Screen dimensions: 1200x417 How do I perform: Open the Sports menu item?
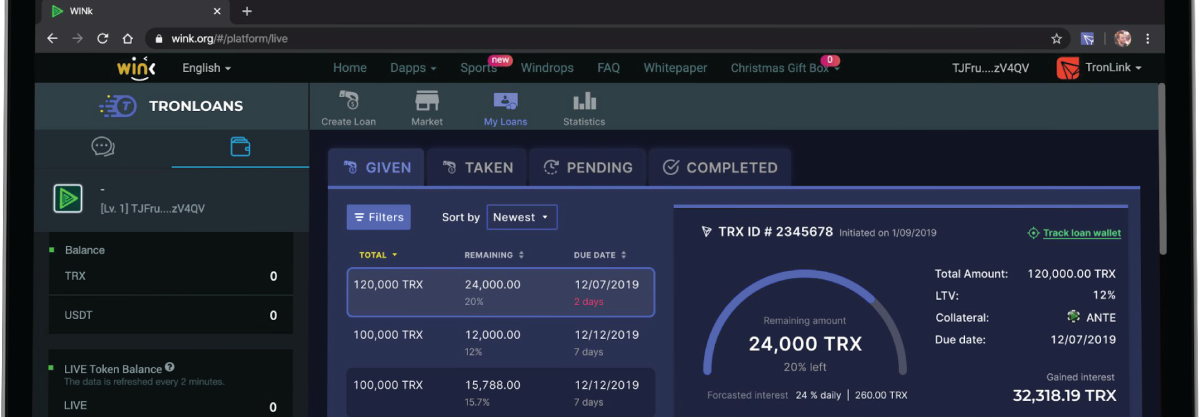(478, 68)
